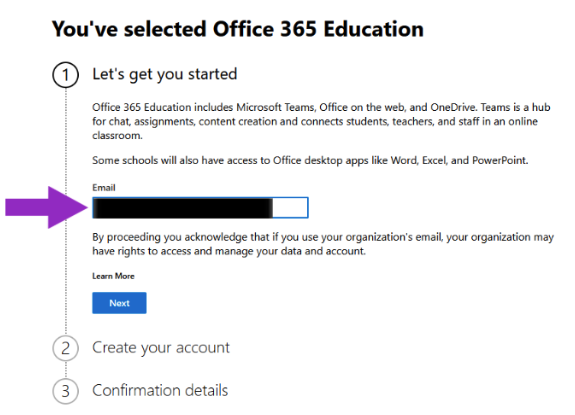
Task: Collapse the Let's get you started step
Action: [x=165, y=74]
